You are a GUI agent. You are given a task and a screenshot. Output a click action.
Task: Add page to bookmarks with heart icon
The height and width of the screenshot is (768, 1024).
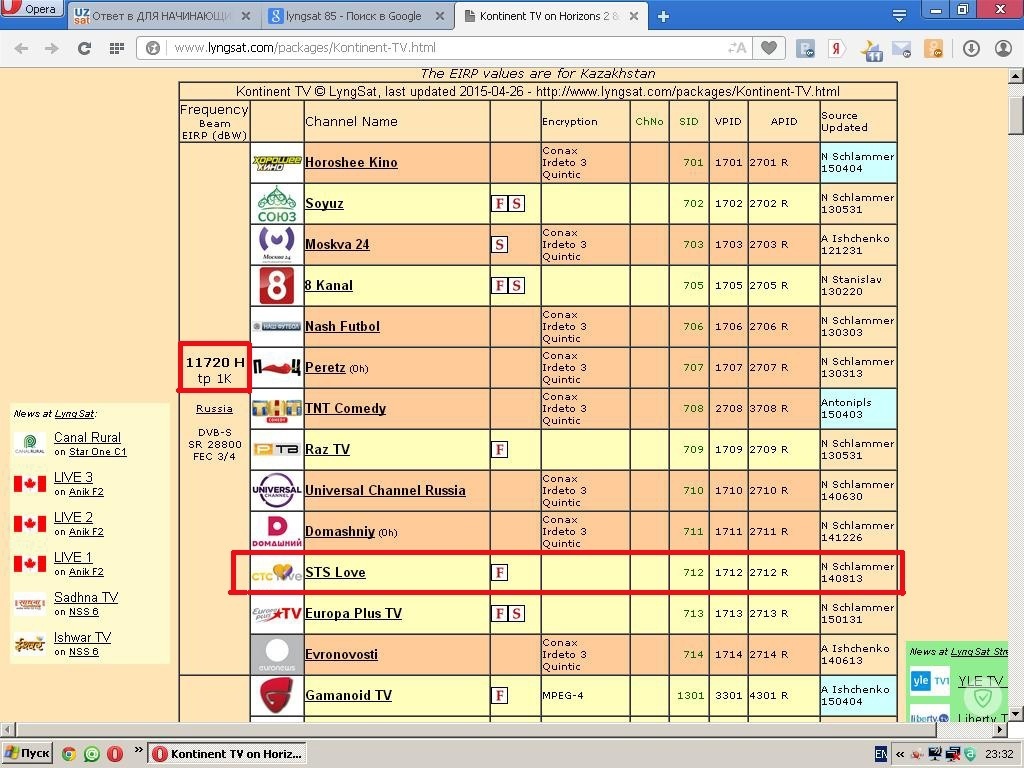[x=769, y=48]
